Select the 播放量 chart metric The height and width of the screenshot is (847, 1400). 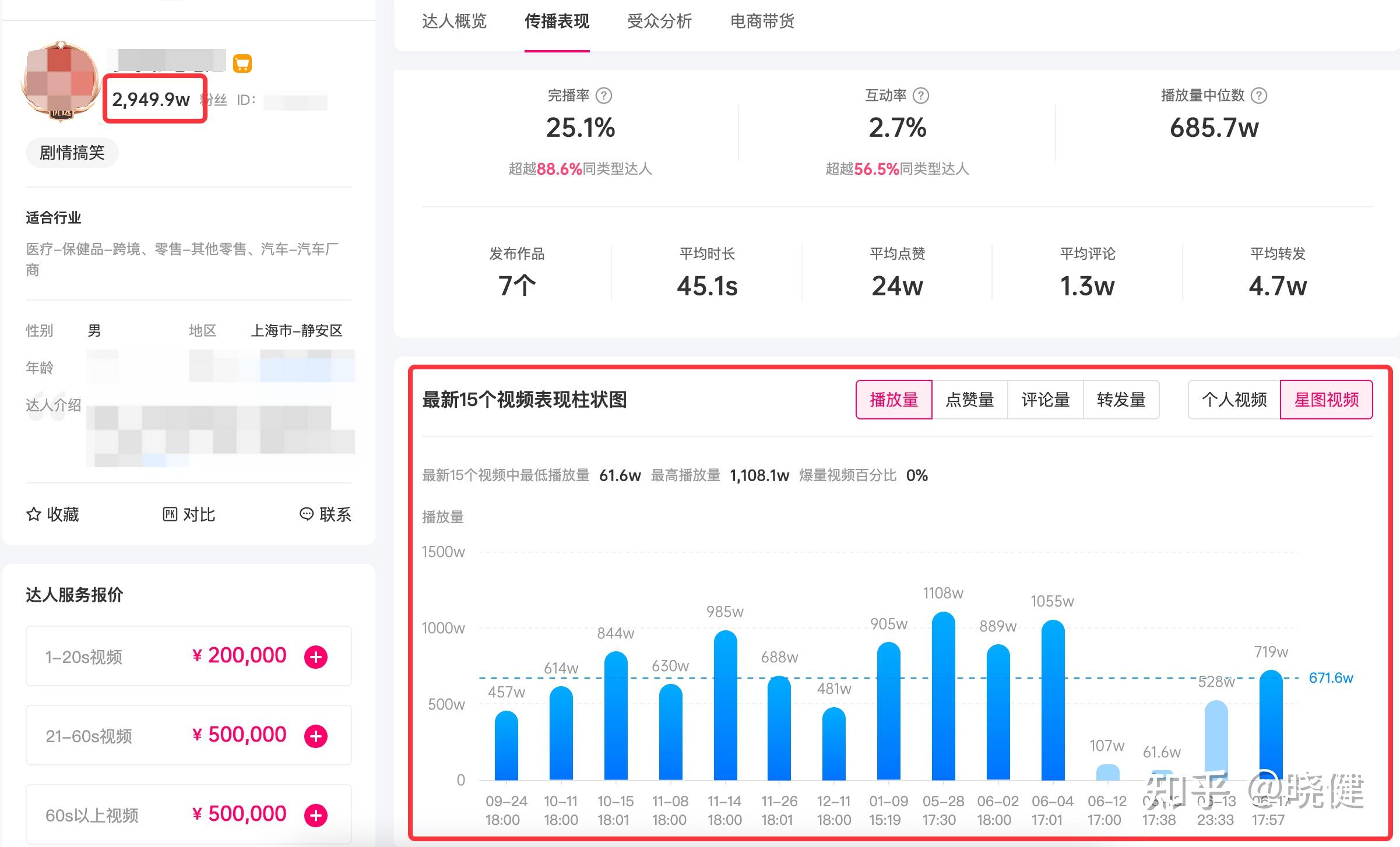click(894, 400)
